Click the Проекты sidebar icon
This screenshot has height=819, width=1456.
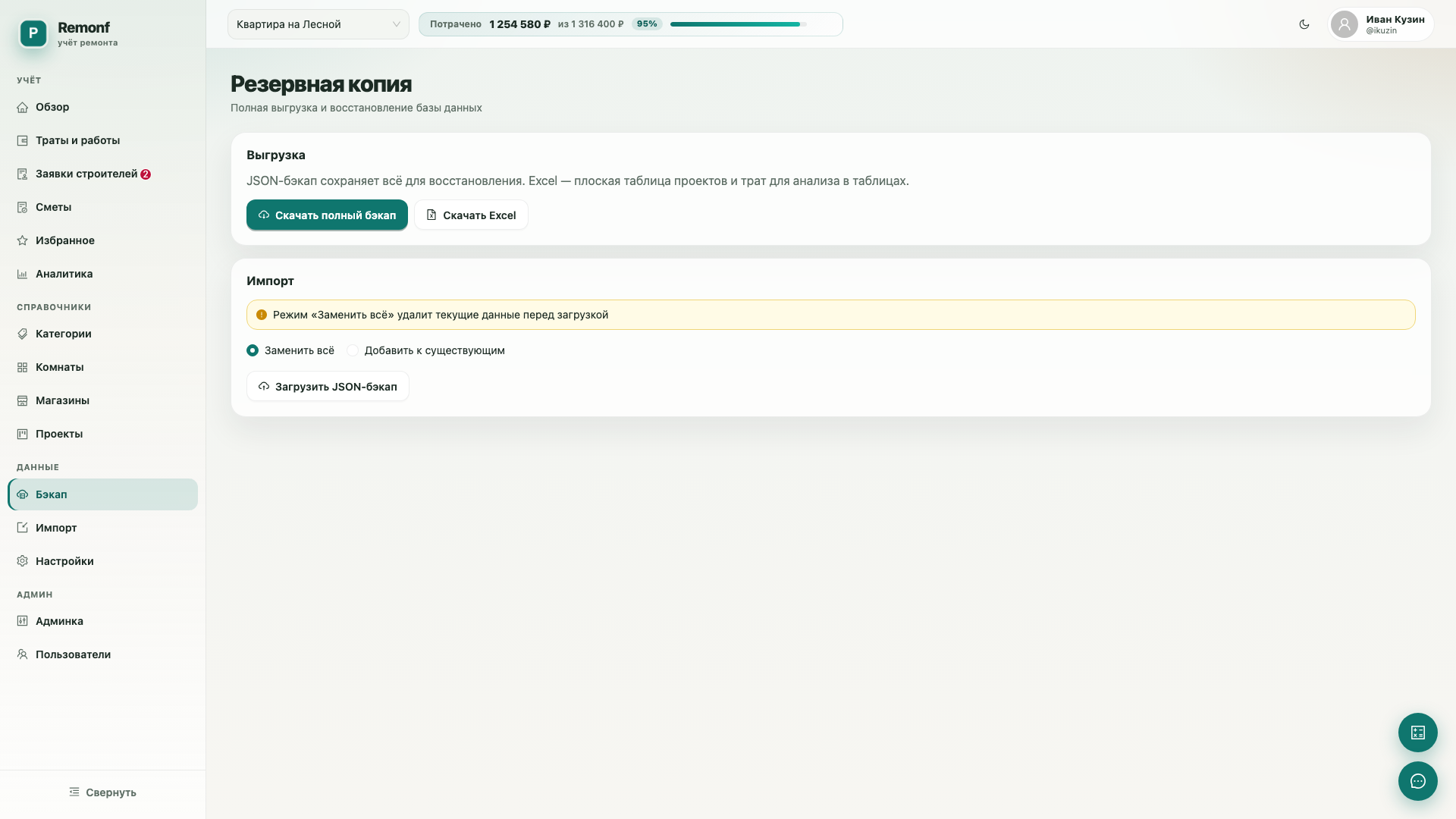[x=23, y=434]
